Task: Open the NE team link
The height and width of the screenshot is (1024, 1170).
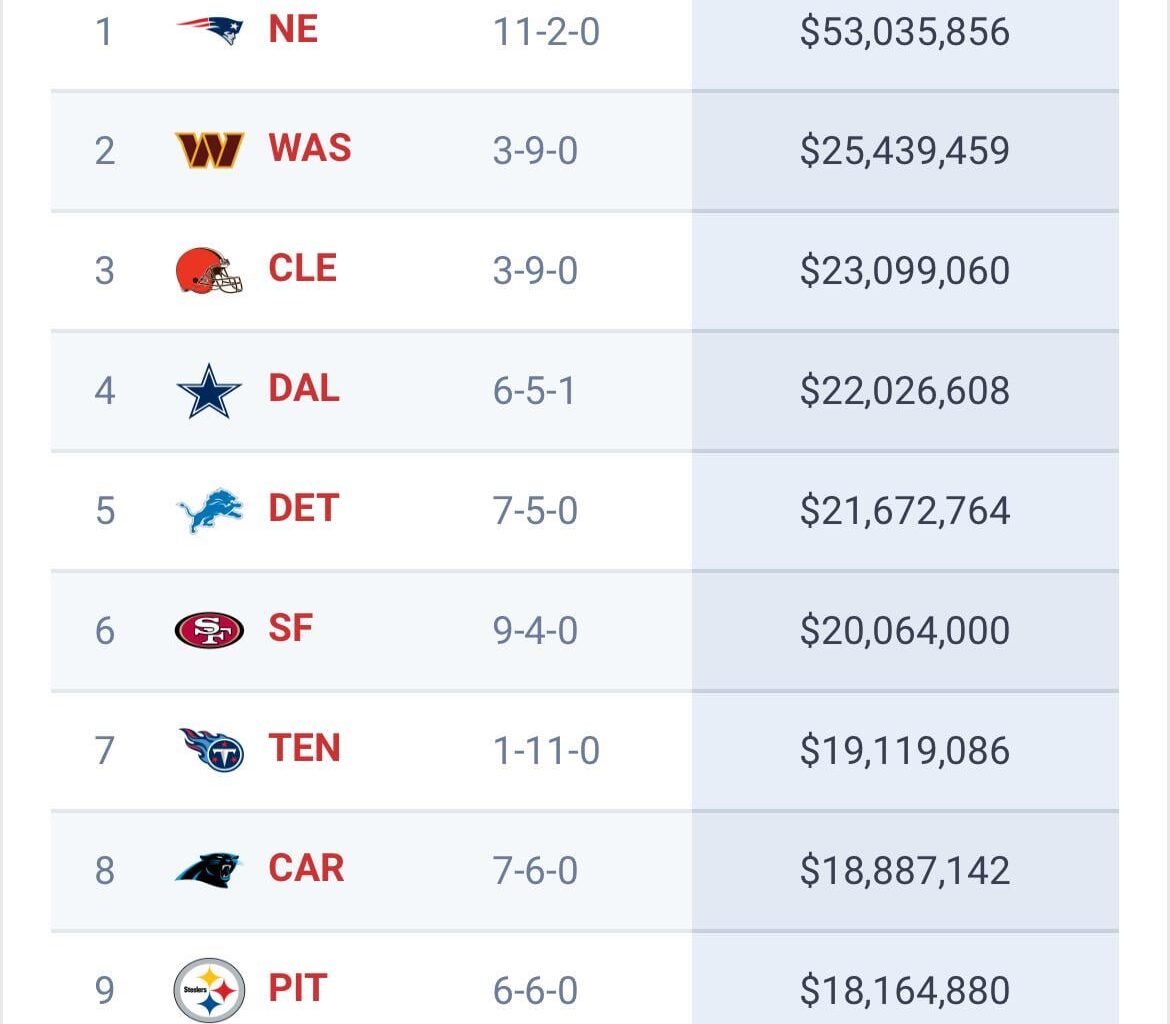Action: [x=292, y=30]
